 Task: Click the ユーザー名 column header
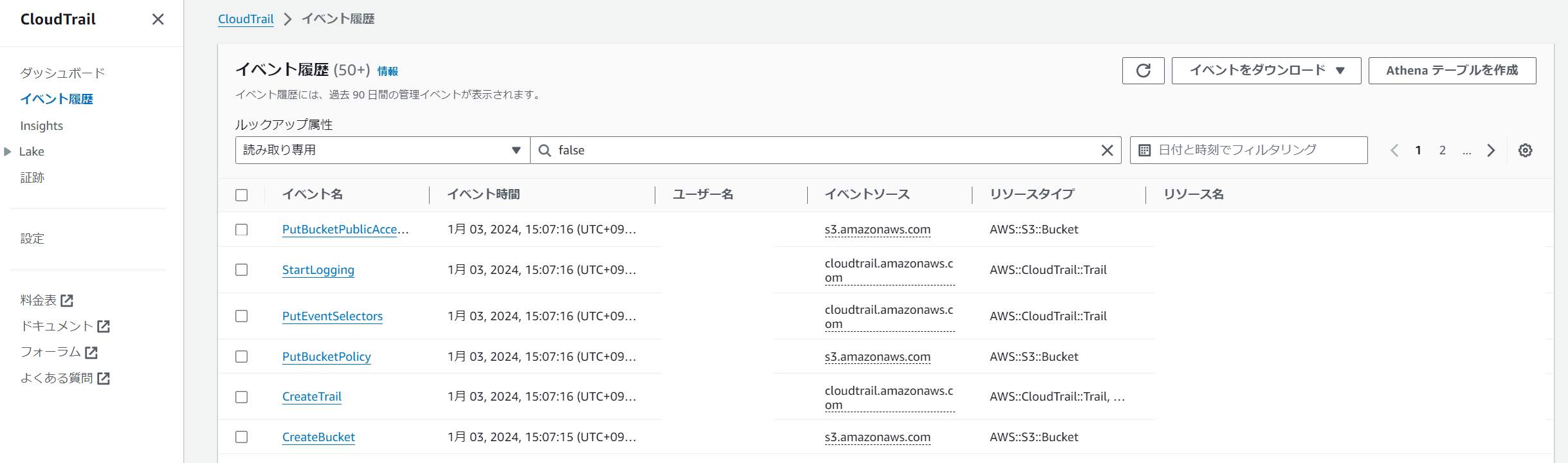tap(703, 194)
